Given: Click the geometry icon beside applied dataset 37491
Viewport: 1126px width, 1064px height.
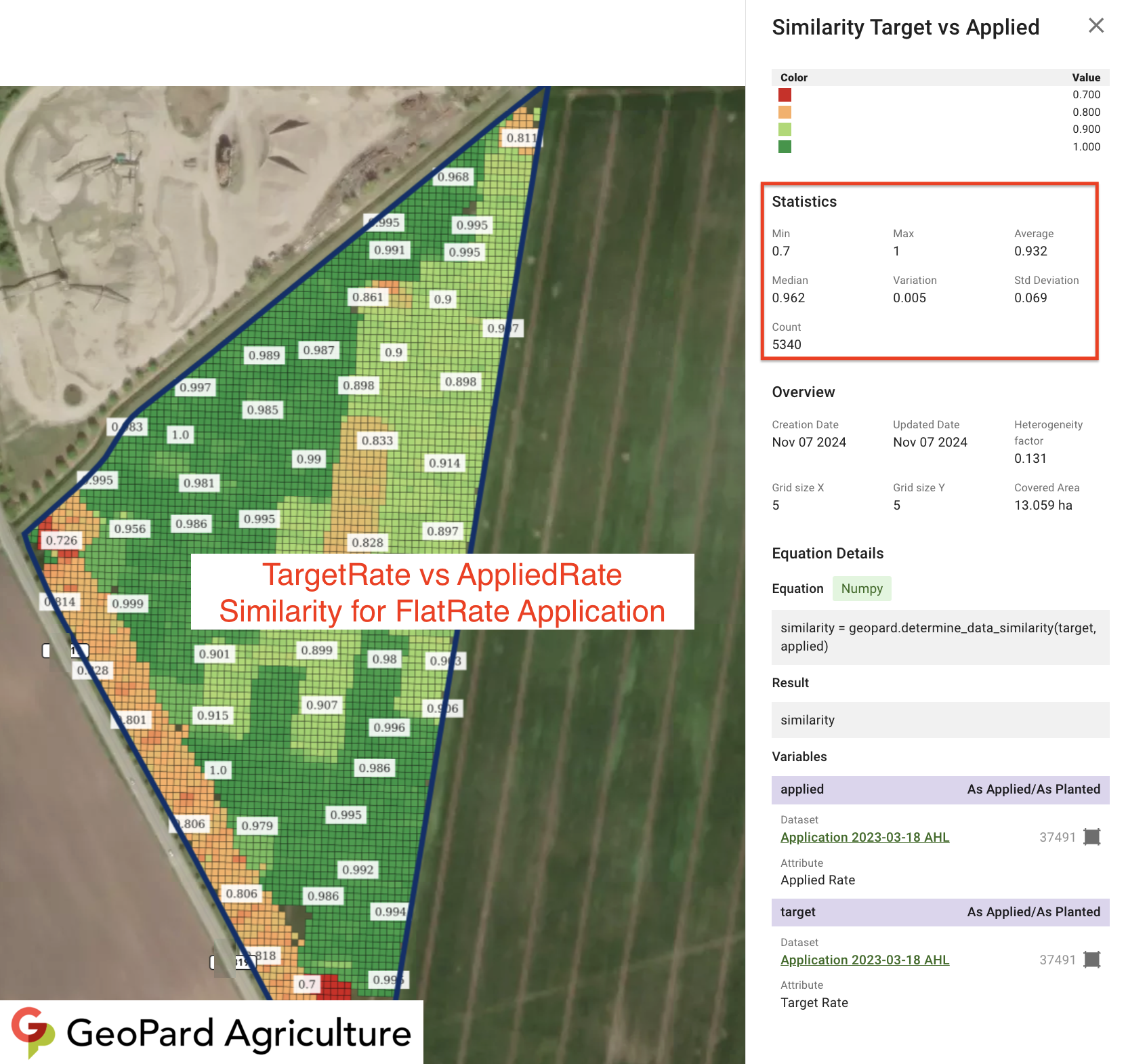Looking at the screenshot, I should coord(1091,837).
